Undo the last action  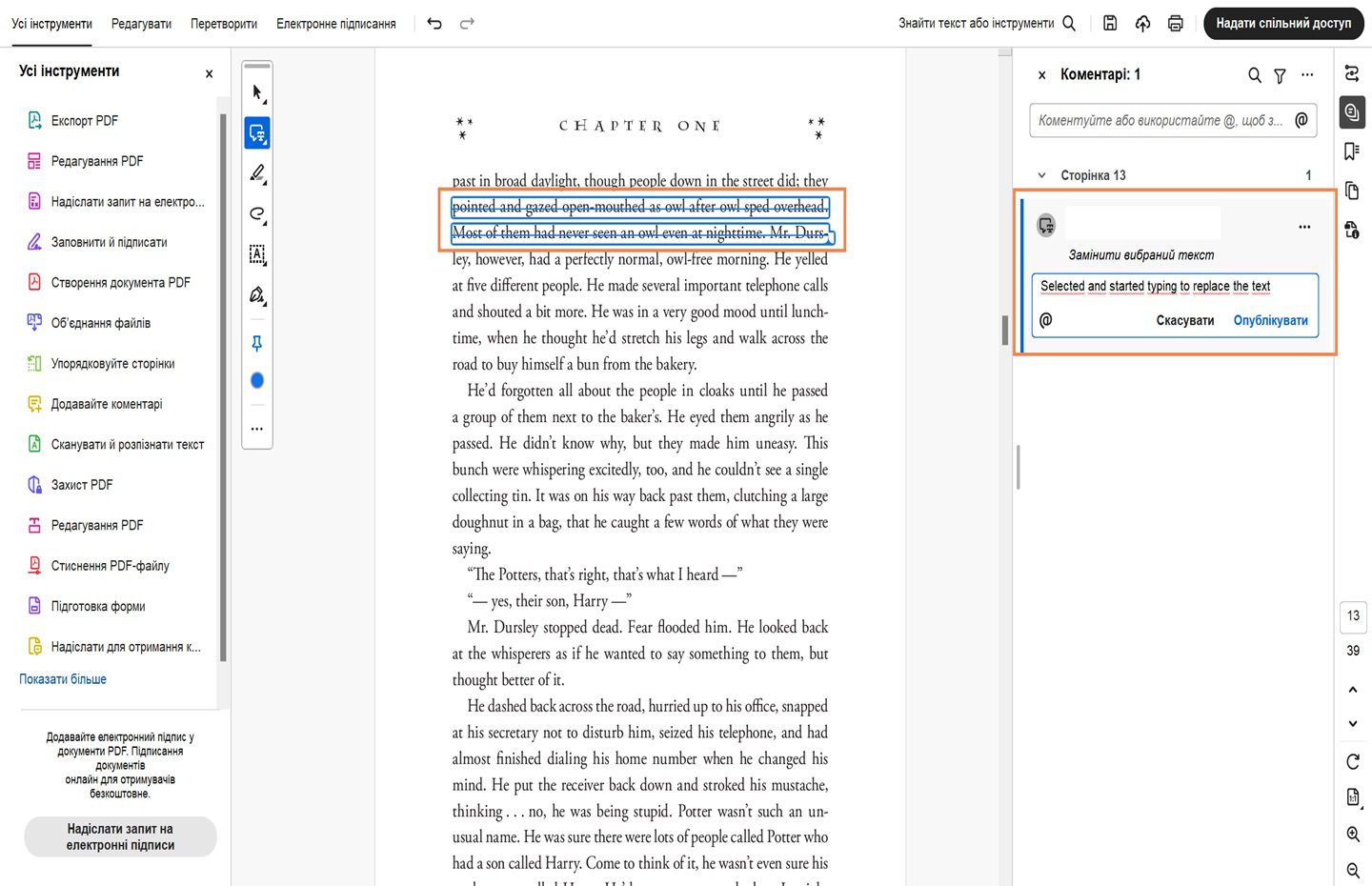pyautogui.click(x=434, y=24)
